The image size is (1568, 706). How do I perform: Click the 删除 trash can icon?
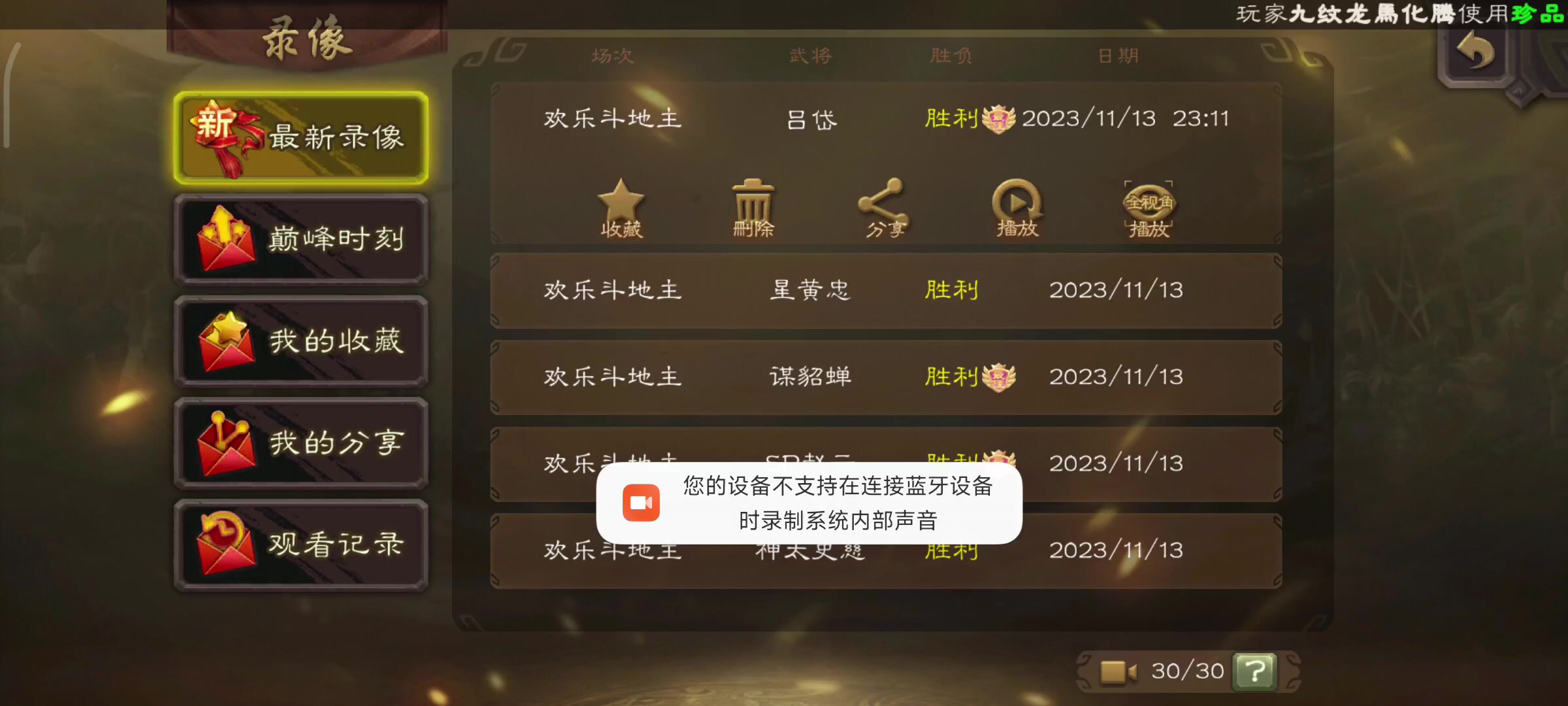pos(753,208)
